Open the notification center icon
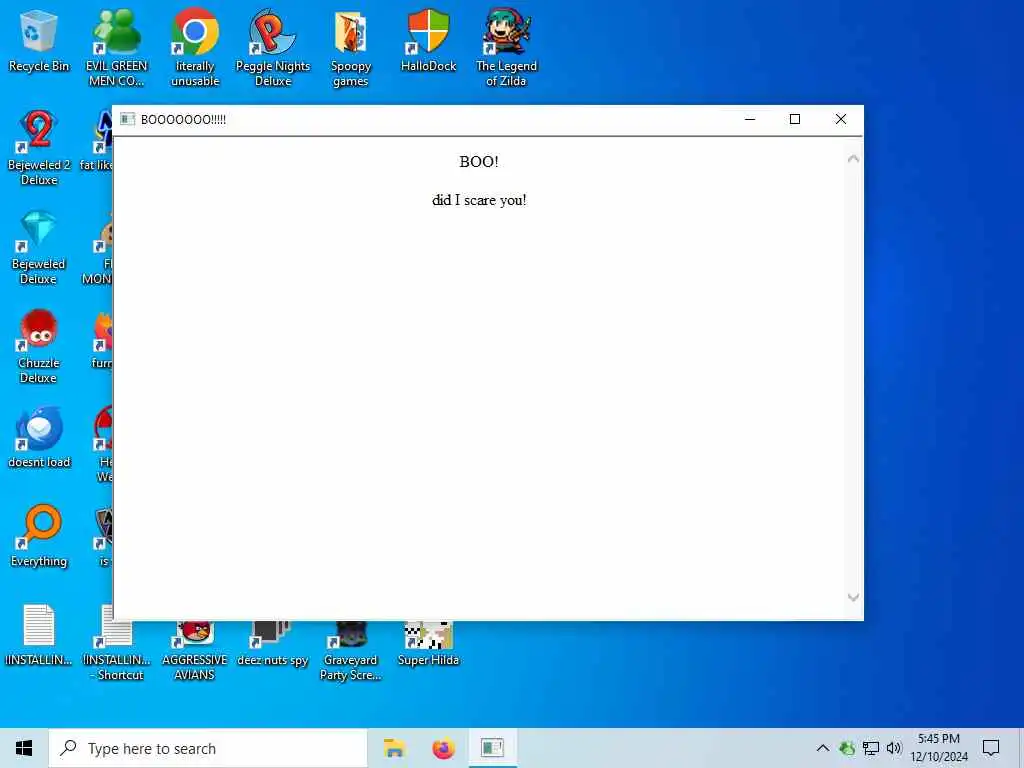Image resolution: width=1024 pixels, height=768 pixels. [x=991, y=748]
